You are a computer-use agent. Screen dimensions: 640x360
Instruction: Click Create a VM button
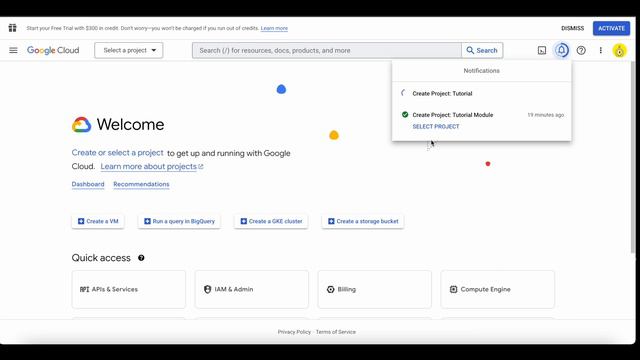pos(98,221)
